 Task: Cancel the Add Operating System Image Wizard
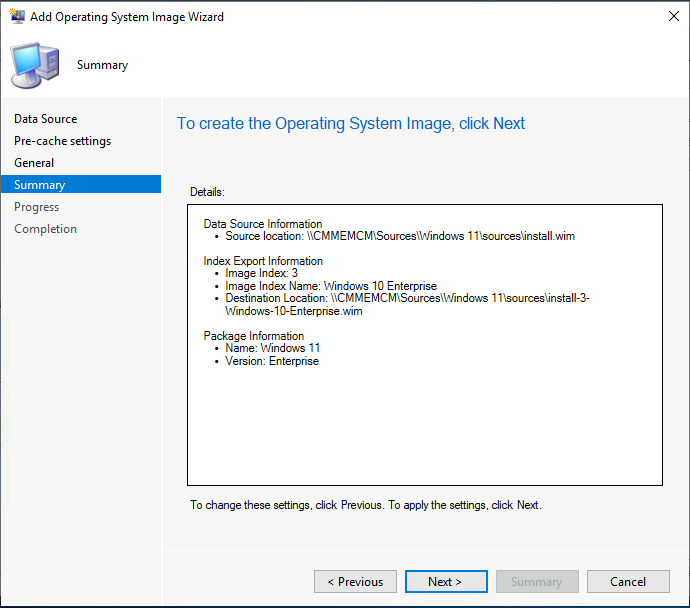(628, 582)
